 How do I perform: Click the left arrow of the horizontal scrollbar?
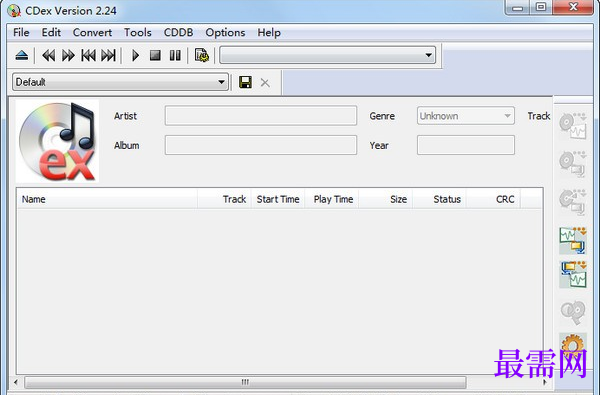(x=15, y=382)
